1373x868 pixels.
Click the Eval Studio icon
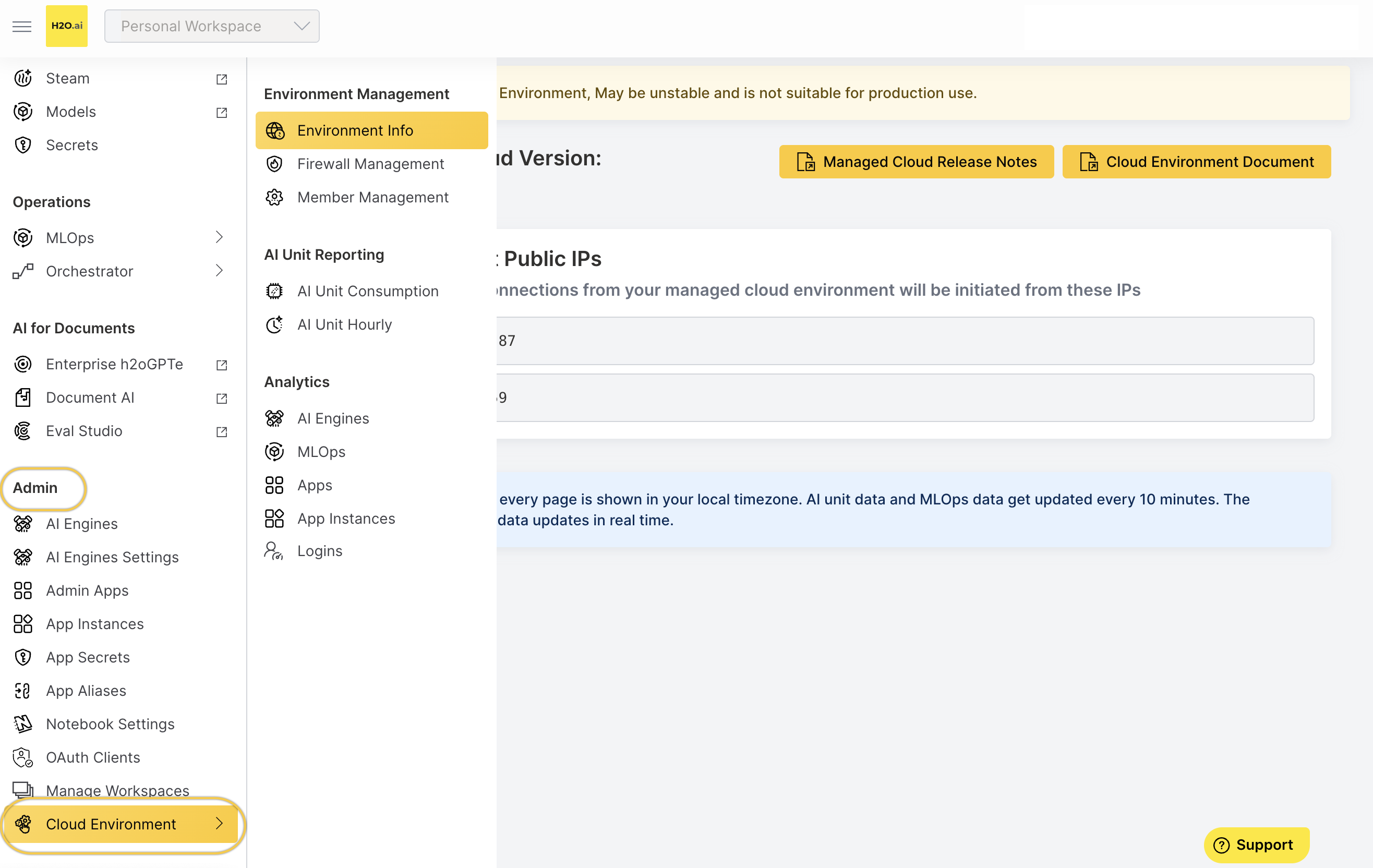pos(23,430)
